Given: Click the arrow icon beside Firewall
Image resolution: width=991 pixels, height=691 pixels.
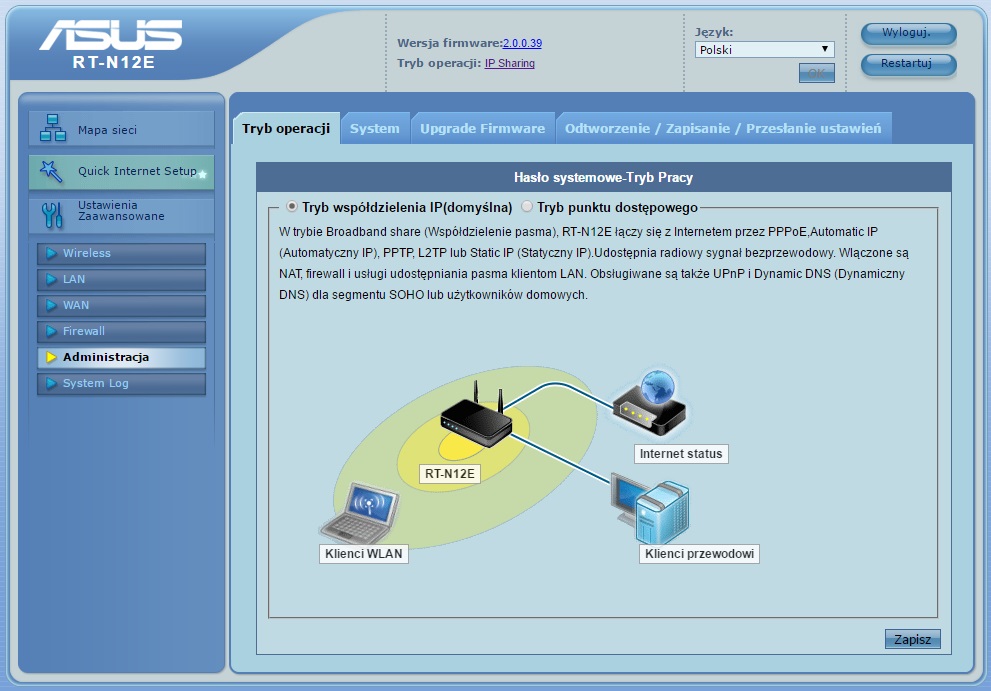Looking at the screenshot, I should click(x=51, y=331).
